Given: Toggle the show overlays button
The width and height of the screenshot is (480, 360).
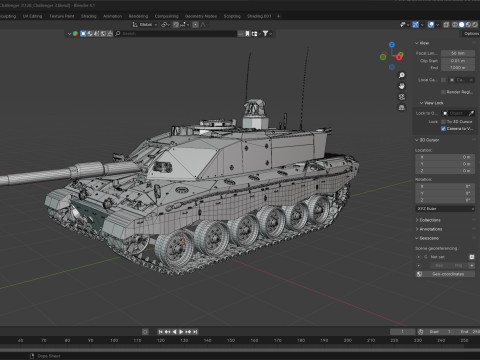Looking at the screenshot, I should [431, 25].
